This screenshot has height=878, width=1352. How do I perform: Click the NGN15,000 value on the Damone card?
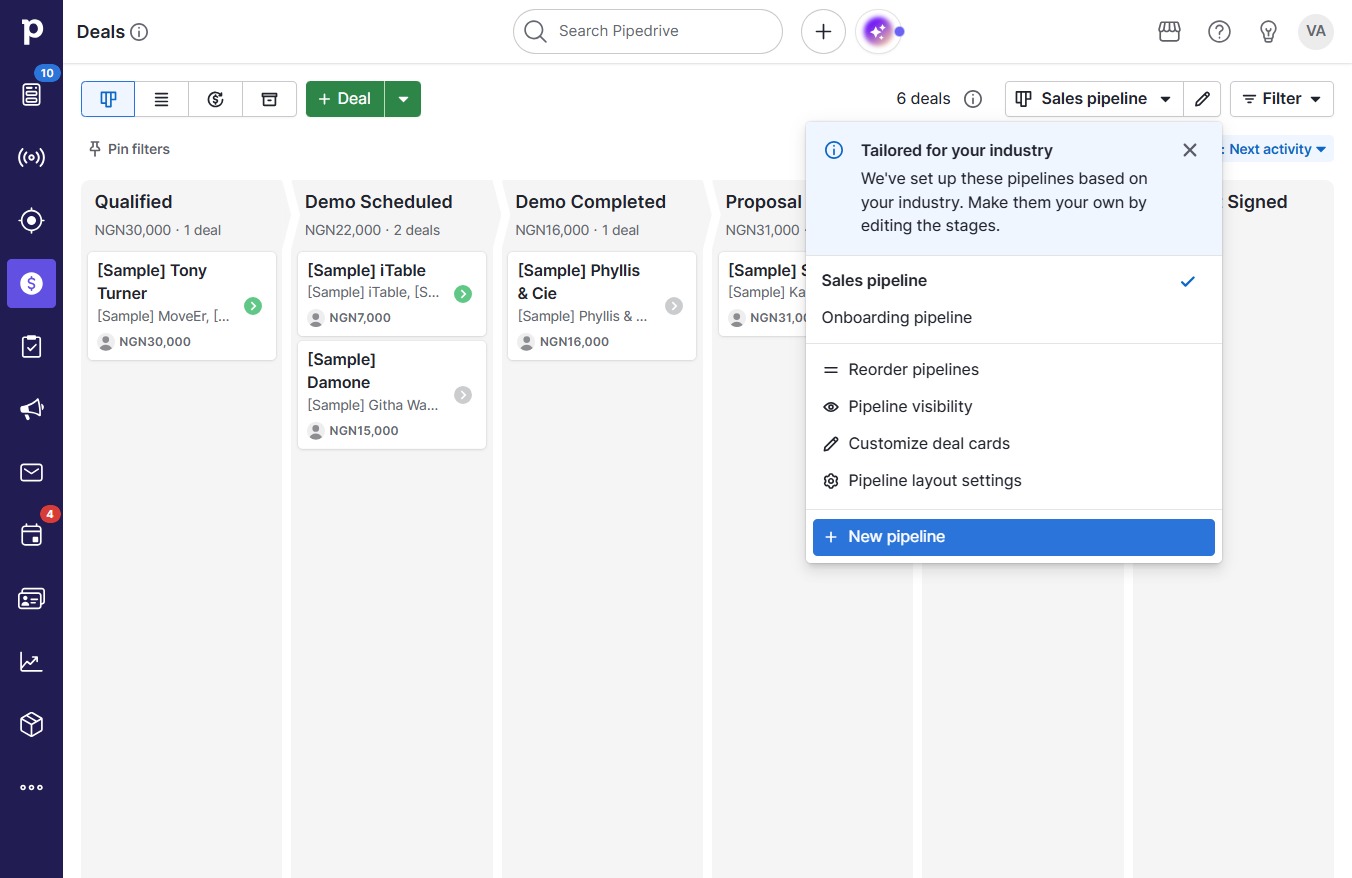click(x=364, y=431)
